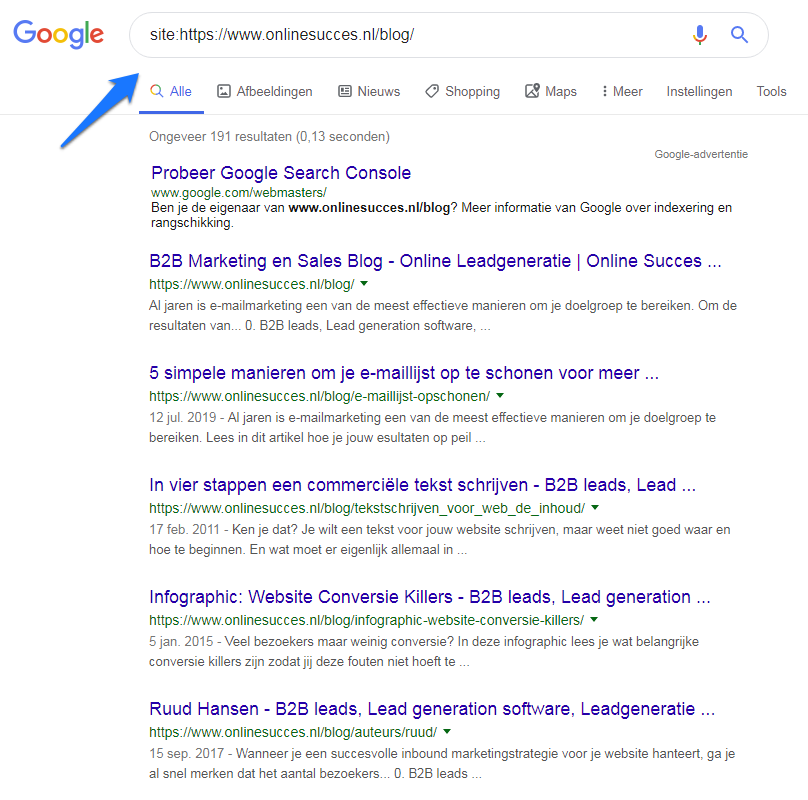808x800 pixels.
Task: Click the Nieuws newspaper icon
Action: point(344,91)
